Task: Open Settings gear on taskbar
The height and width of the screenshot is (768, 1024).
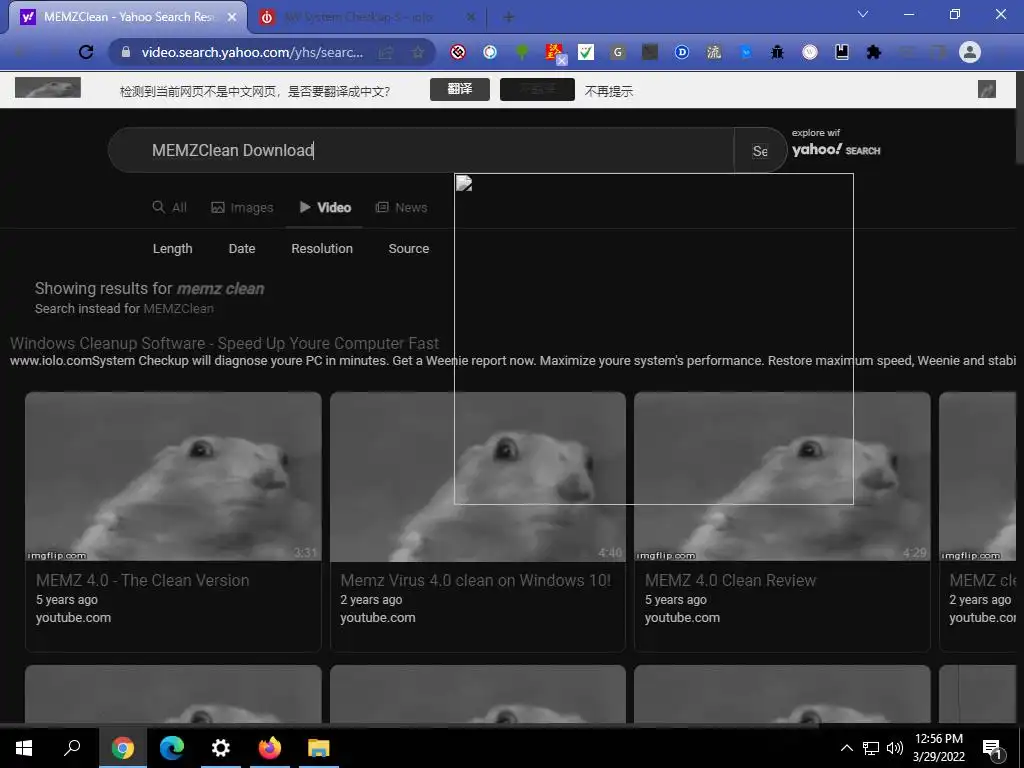Action: coord(221,747)
